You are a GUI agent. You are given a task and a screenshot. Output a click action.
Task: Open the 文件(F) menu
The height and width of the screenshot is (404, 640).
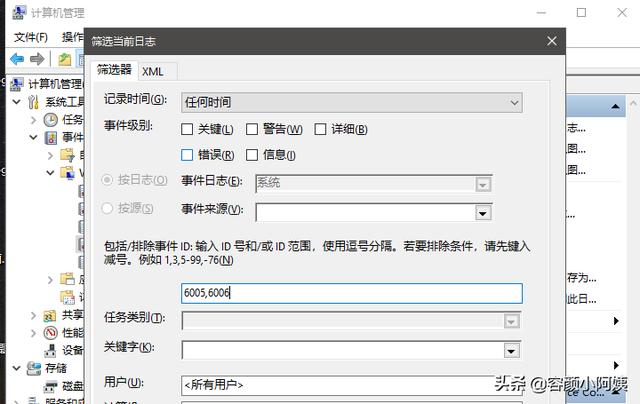click(x=31, y=37)
